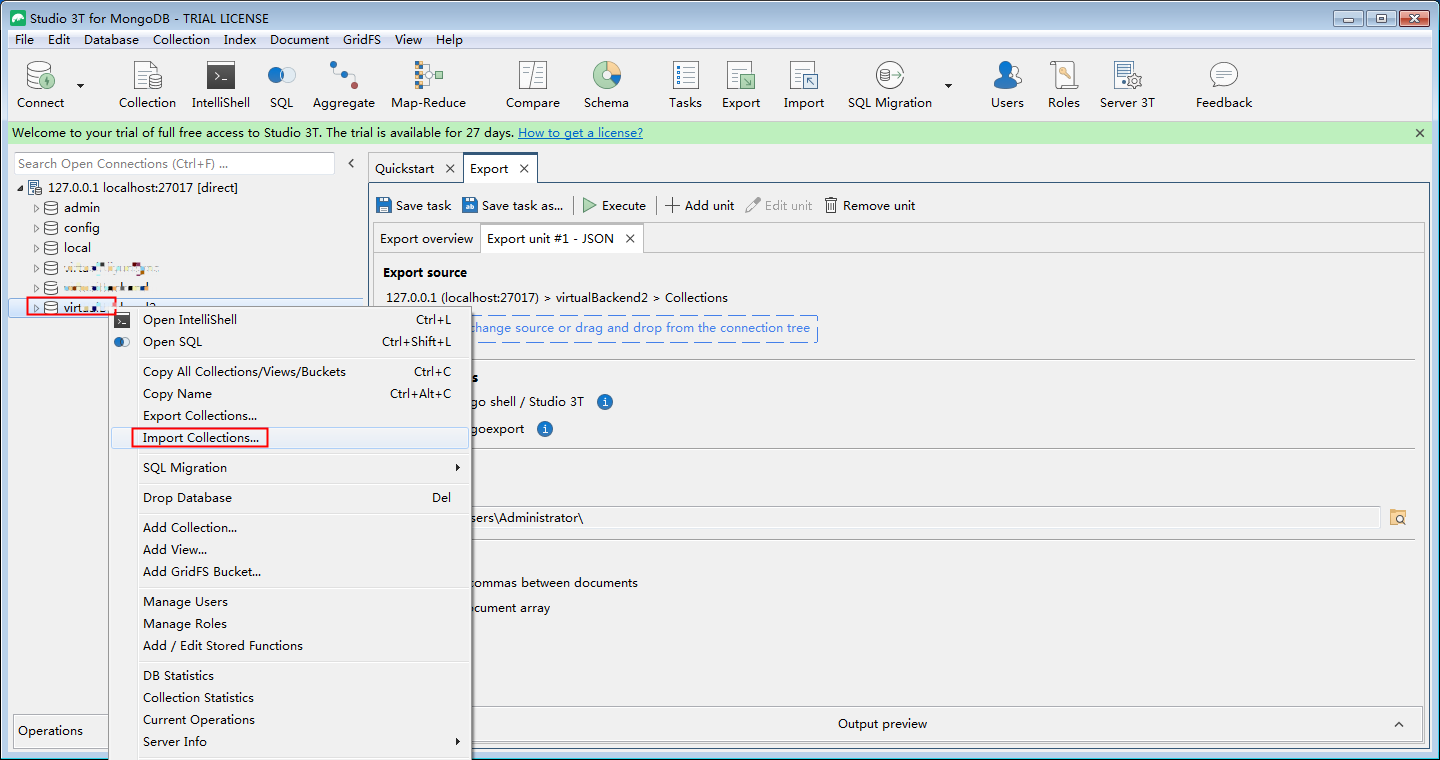This screenshot has width=1440, height=760.
Task: Close the Export tab
Action: tap(524, 169)
